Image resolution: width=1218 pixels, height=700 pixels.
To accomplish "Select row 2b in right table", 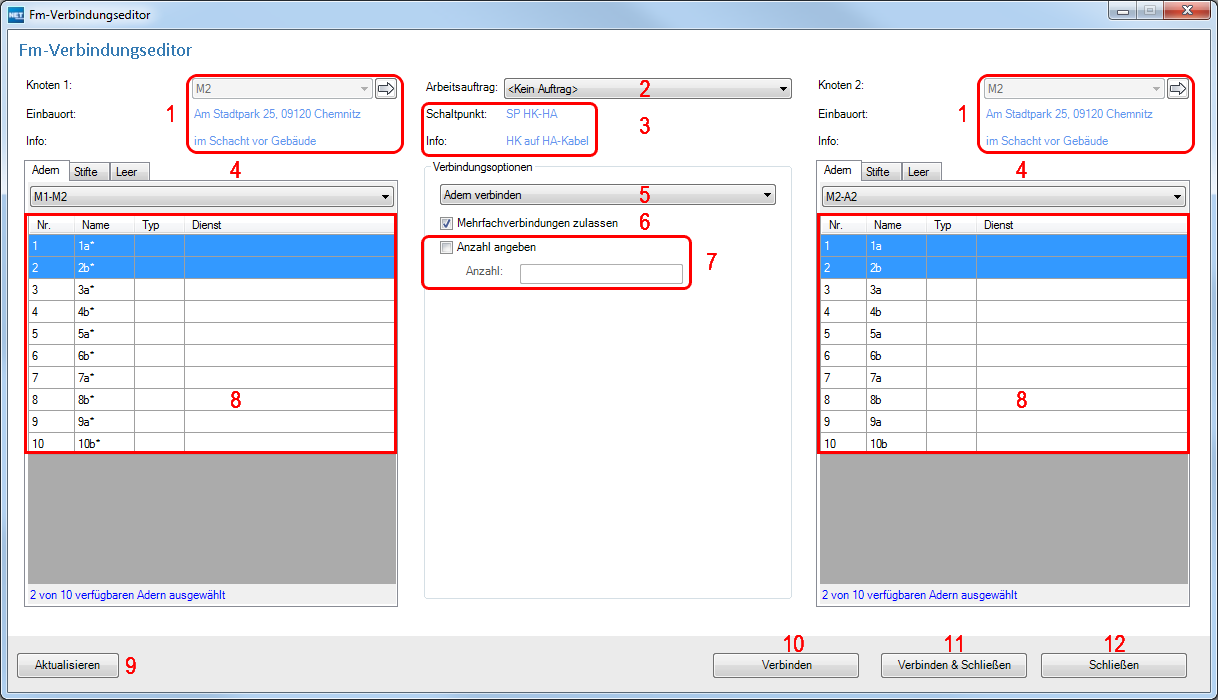I will point(1004,267).
